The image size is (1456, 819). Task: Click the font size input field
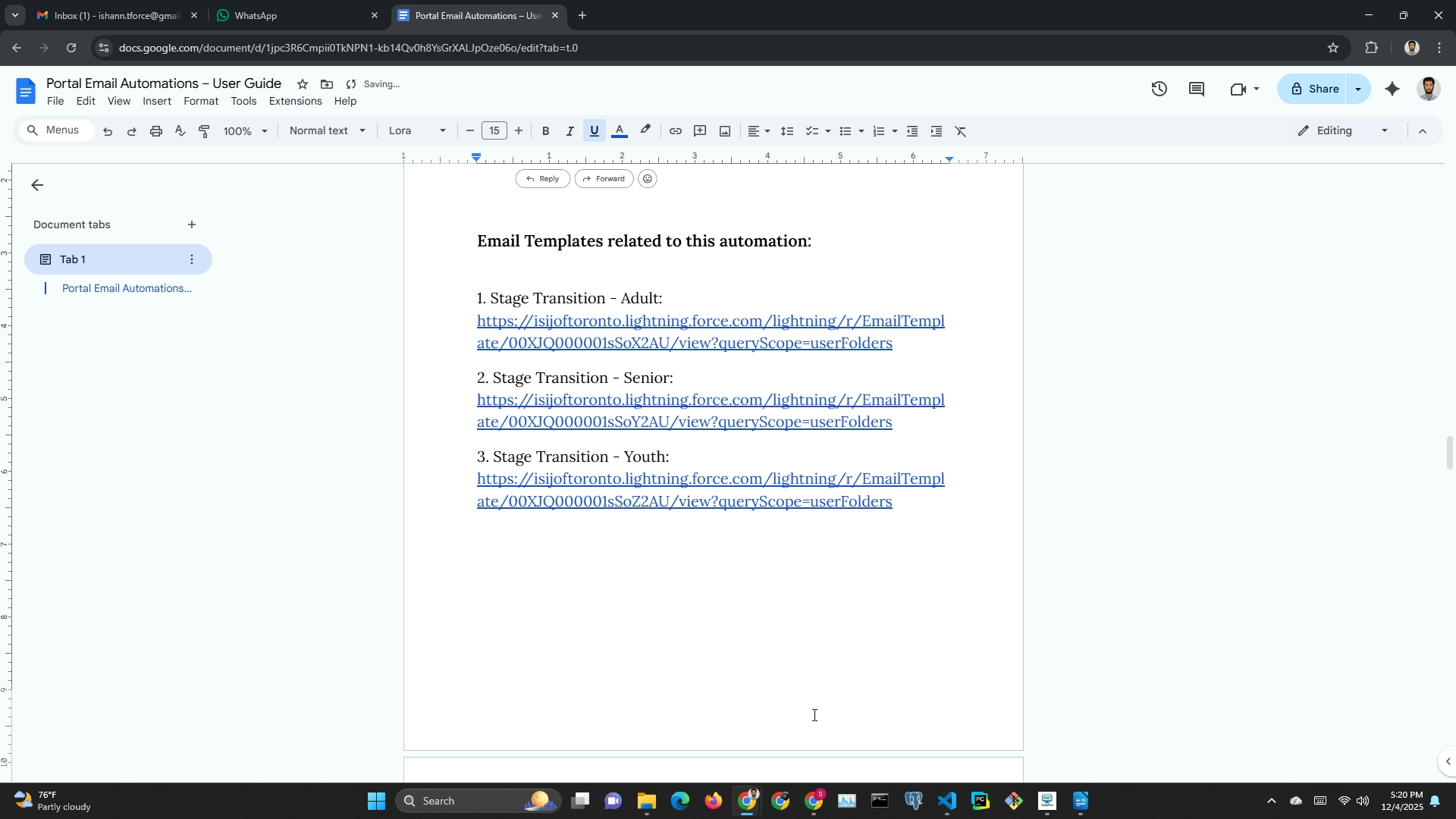(x=494, y=131)
